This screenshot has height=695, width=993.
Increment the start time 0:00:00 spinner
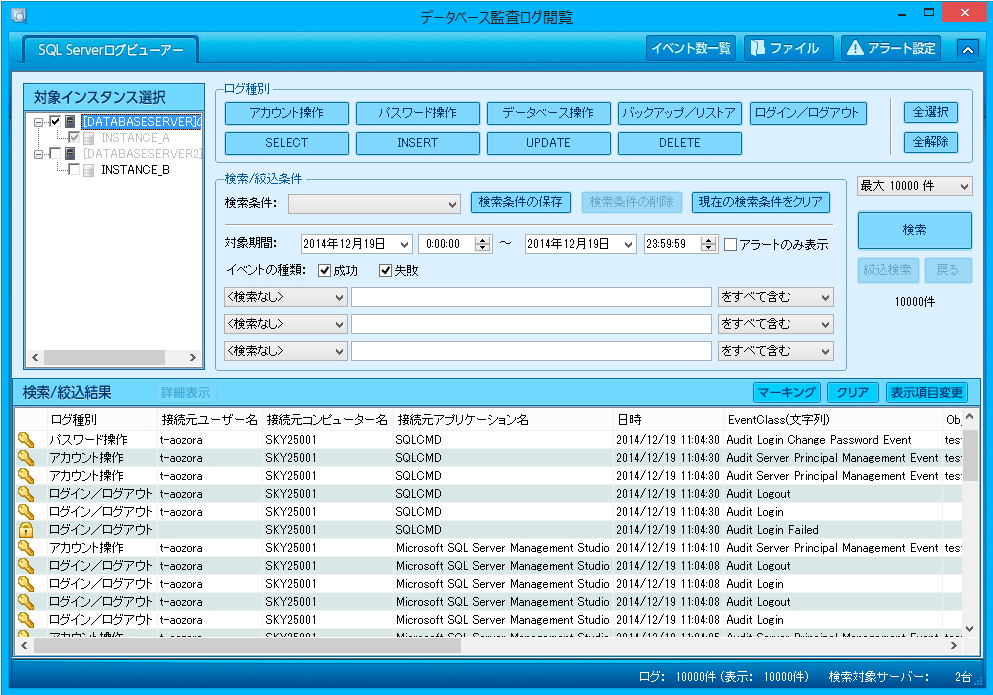[483, 240]
